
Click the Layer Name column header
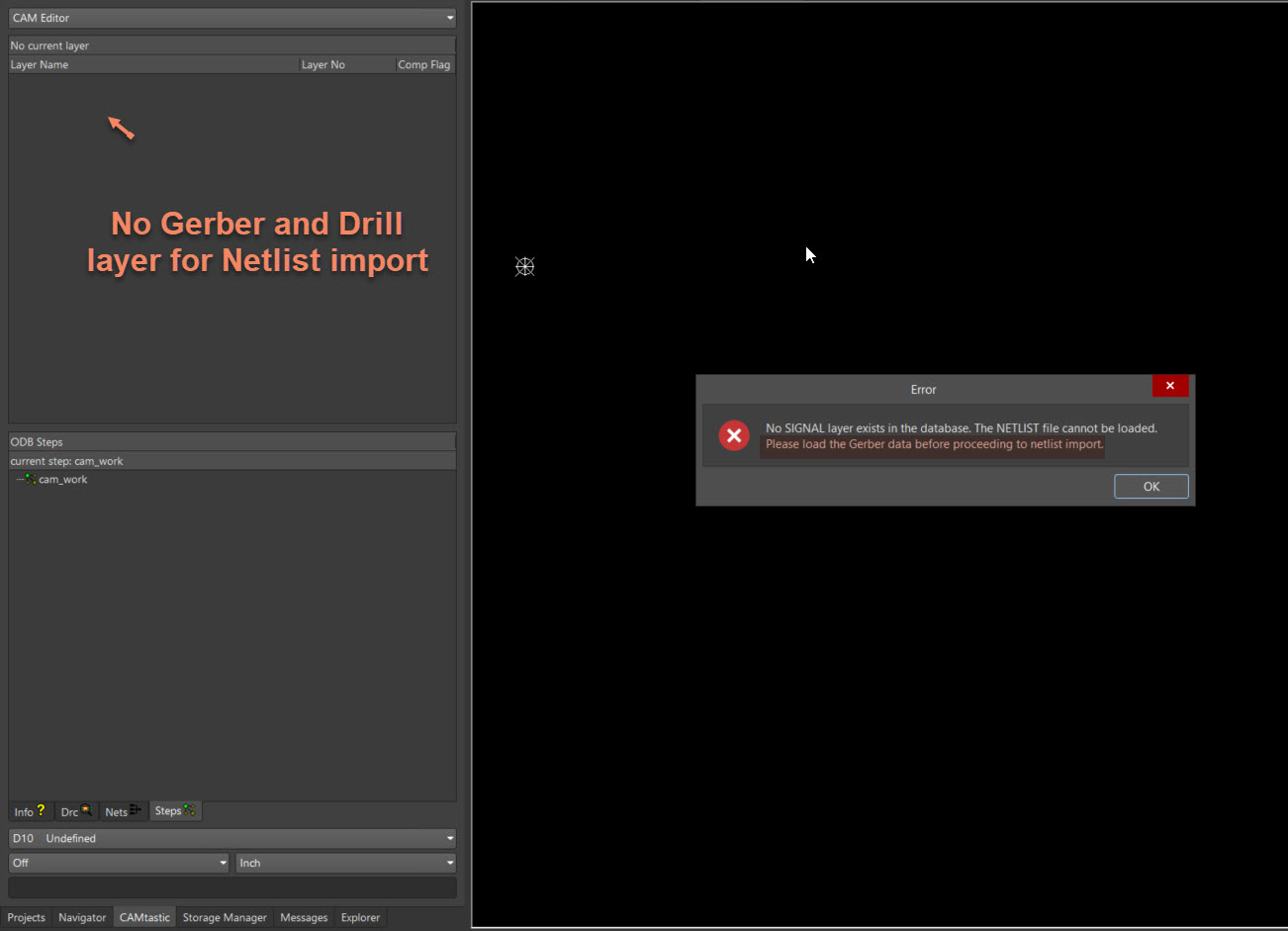[153, 64]
